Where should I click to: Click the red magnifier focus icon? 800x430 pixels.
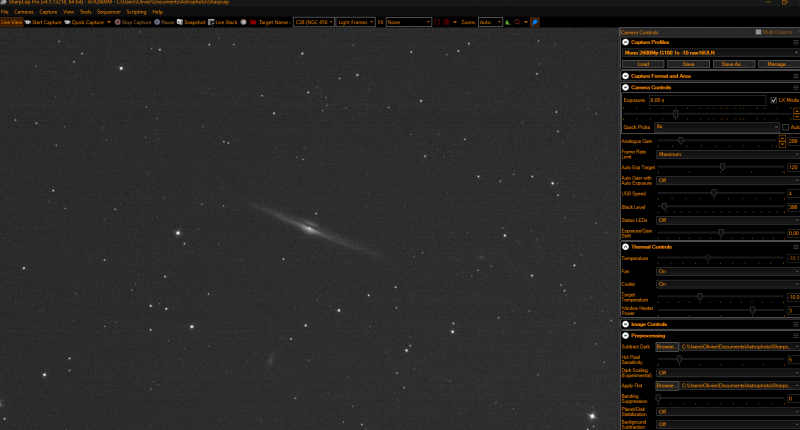point(517,22)
